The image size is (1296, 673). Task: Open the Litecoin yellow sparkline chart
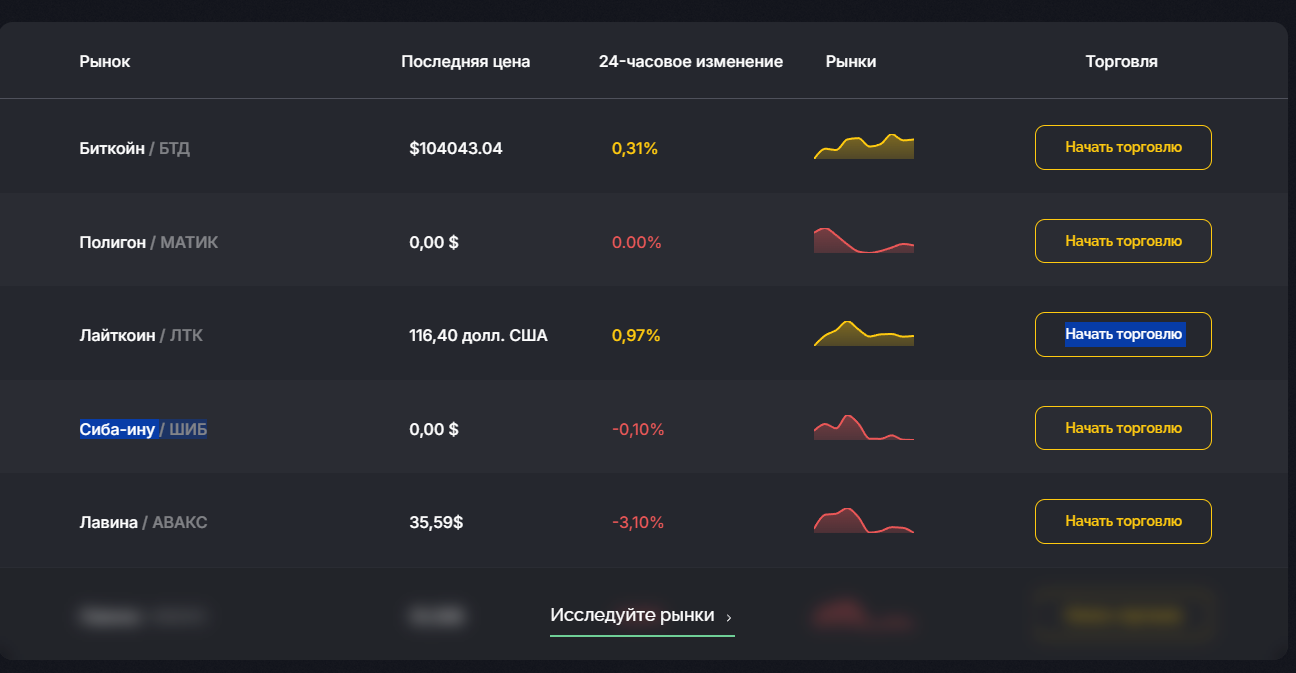point(864,334)
